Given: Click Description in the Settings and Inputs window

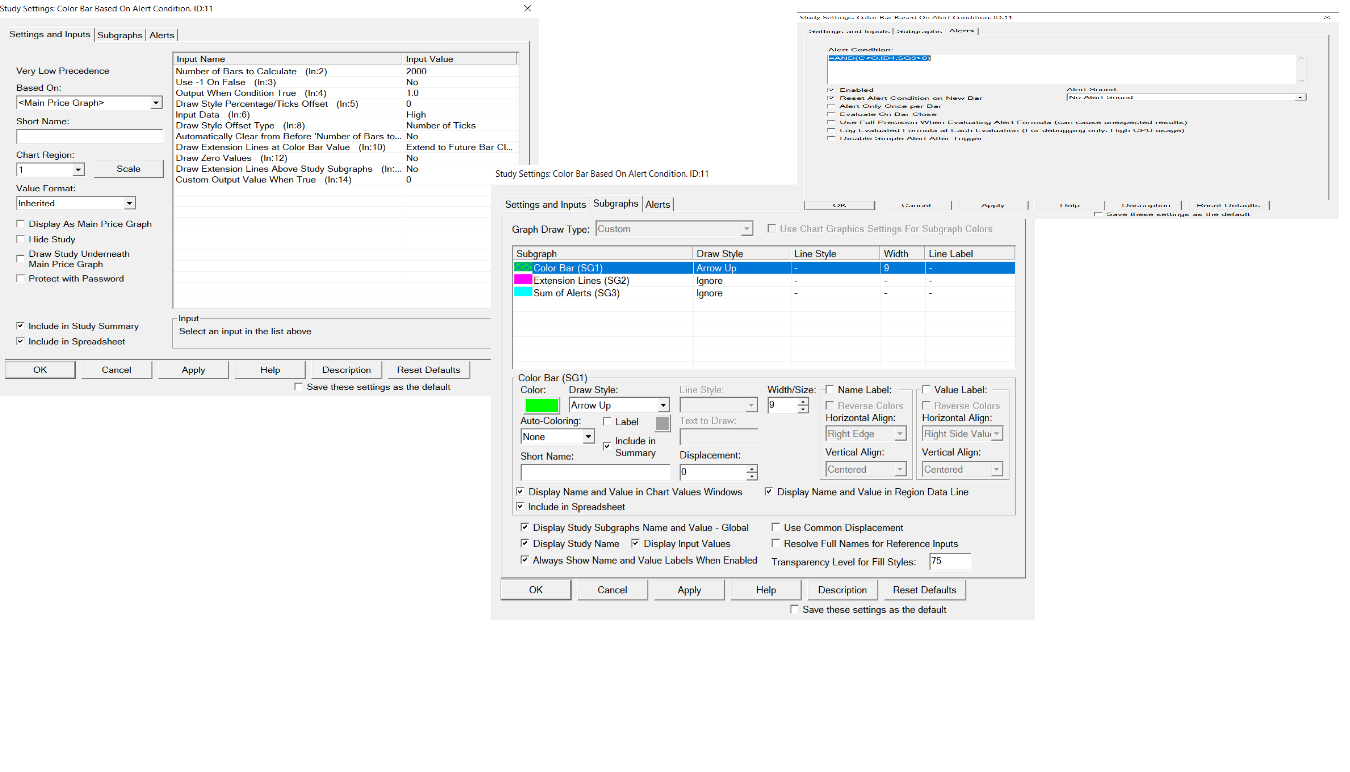Looking at the screenshot, I should [347, 369].
